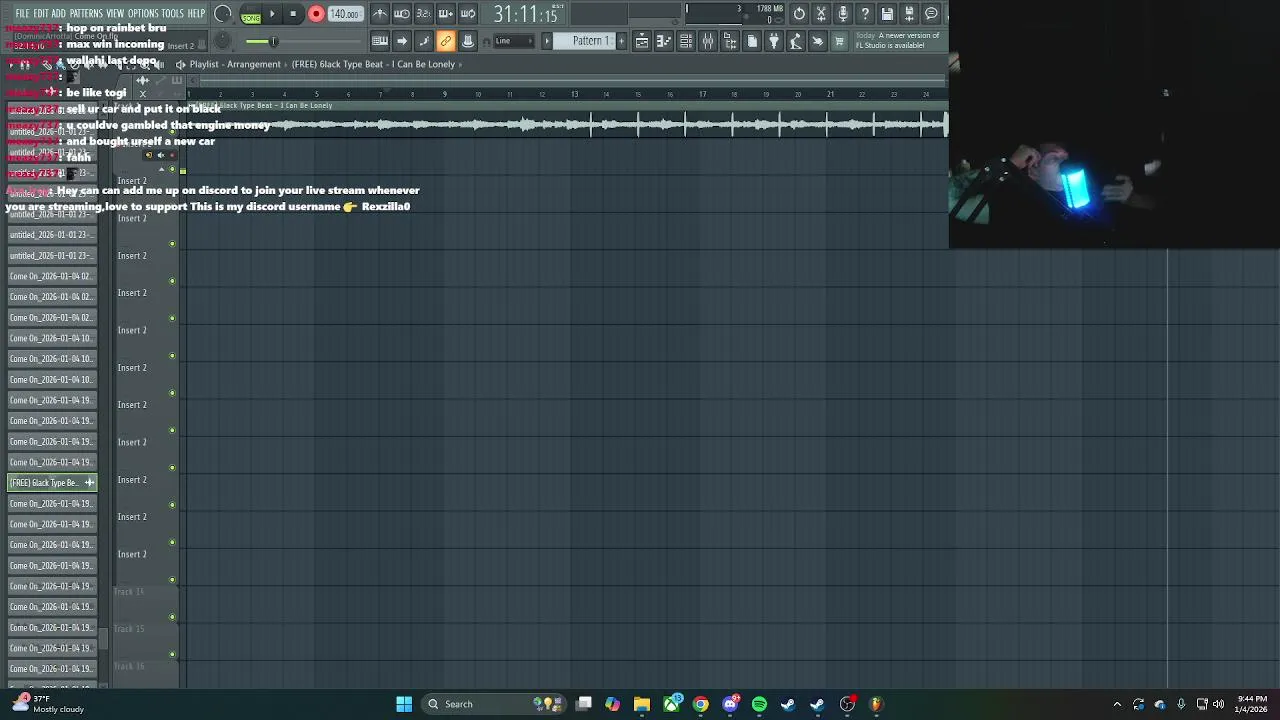The height and width of the screenshot is (720, 1280).
Task: Open Discord from the taskbar
Action: (x=730, y=704)
